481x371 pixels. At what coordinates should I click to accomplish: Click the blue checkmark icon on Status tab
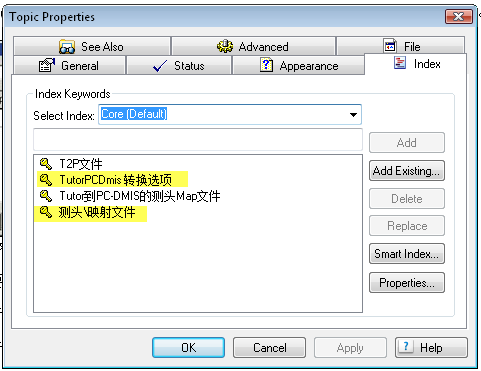click(160, 66)
